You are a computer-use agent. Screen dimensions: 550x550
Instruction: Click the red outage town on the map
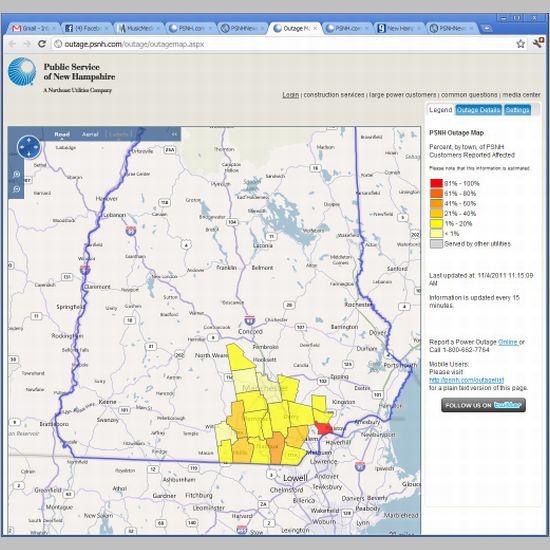[x=323, y=428]
